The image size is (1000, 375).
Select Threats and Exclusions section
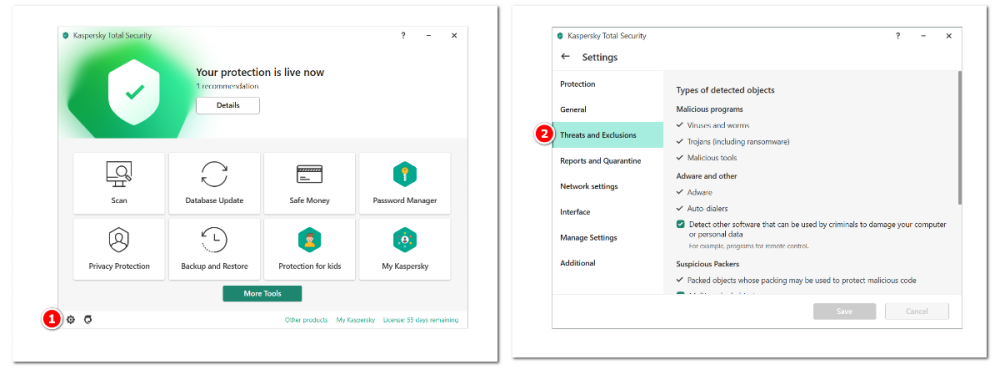[608, 135]
